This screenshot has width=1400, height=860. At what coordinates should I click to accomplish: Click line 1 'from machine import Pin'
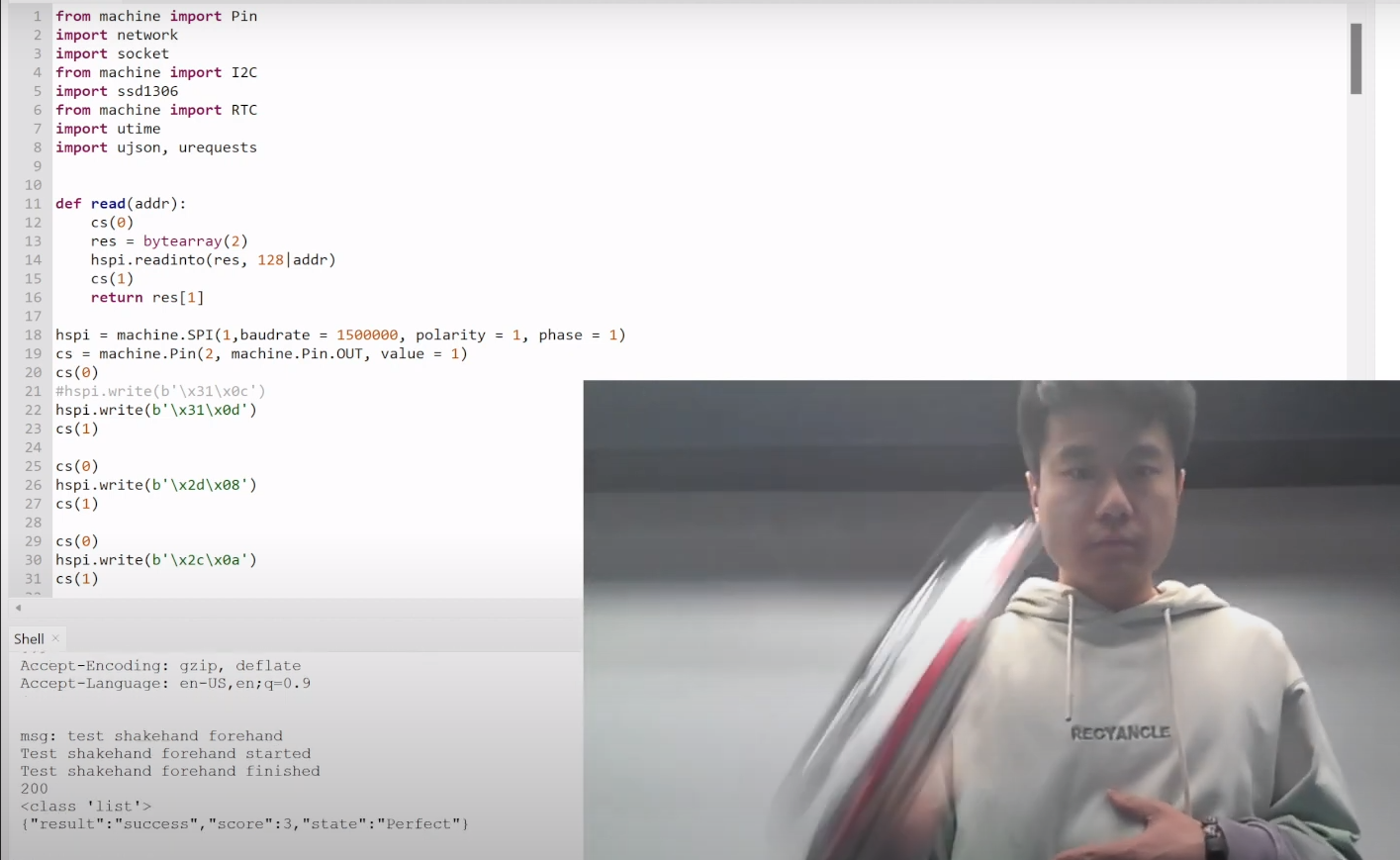pyautogui.click(x=156, y=16)
